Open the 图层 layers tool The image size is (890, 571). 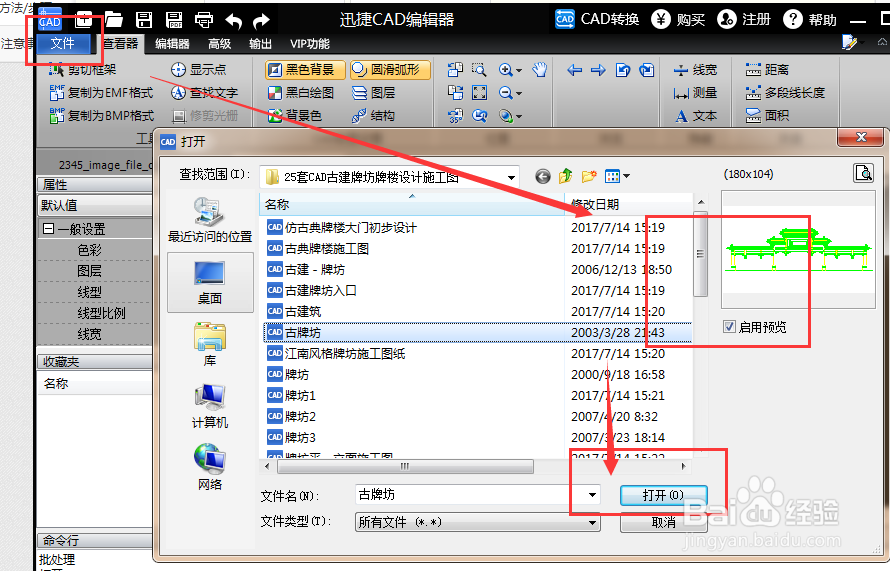click(x=373, y=93)
